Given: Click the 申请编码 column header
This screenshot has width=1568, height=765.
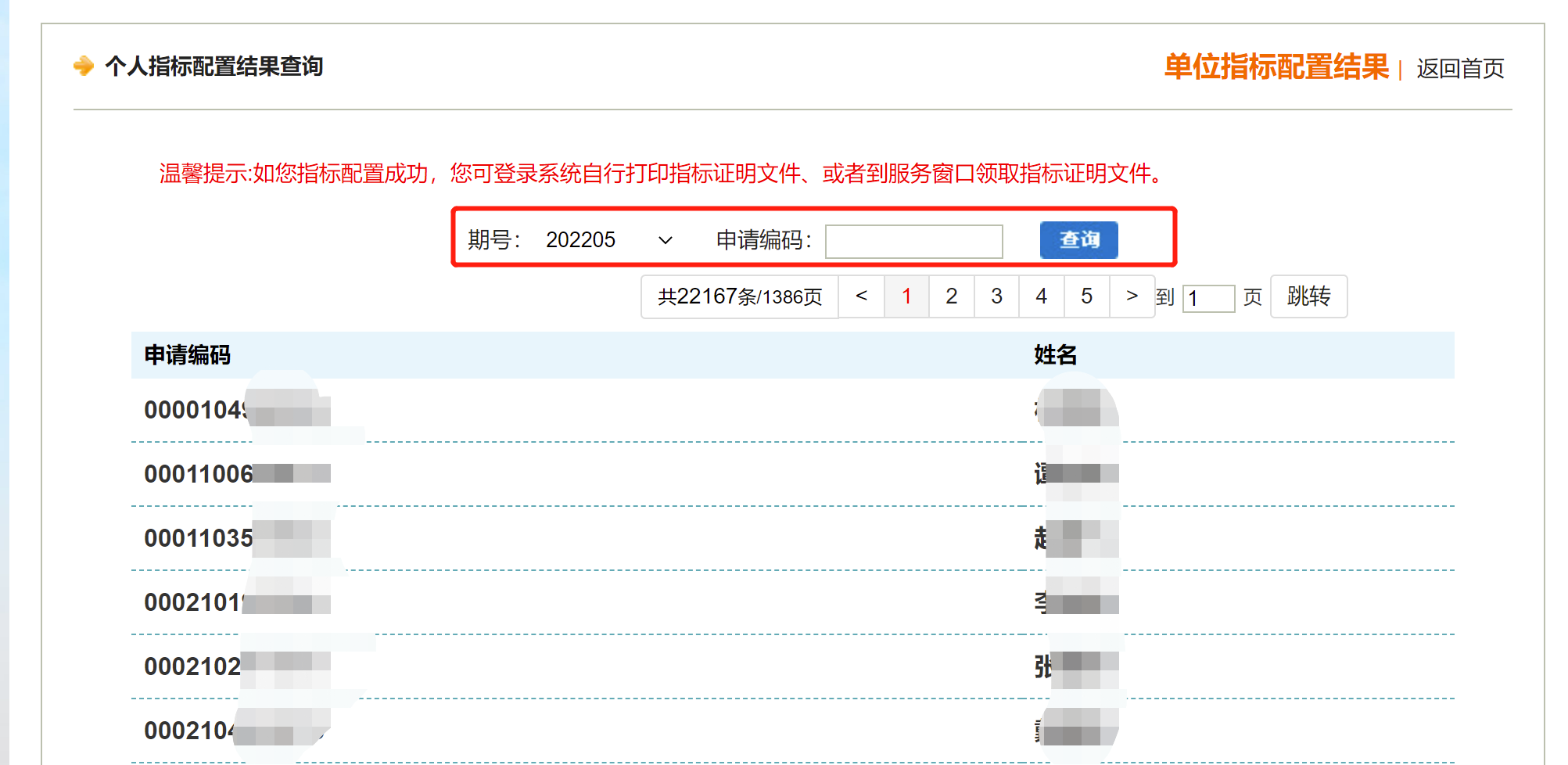Looking at the screenshot, I should [188, 355].
